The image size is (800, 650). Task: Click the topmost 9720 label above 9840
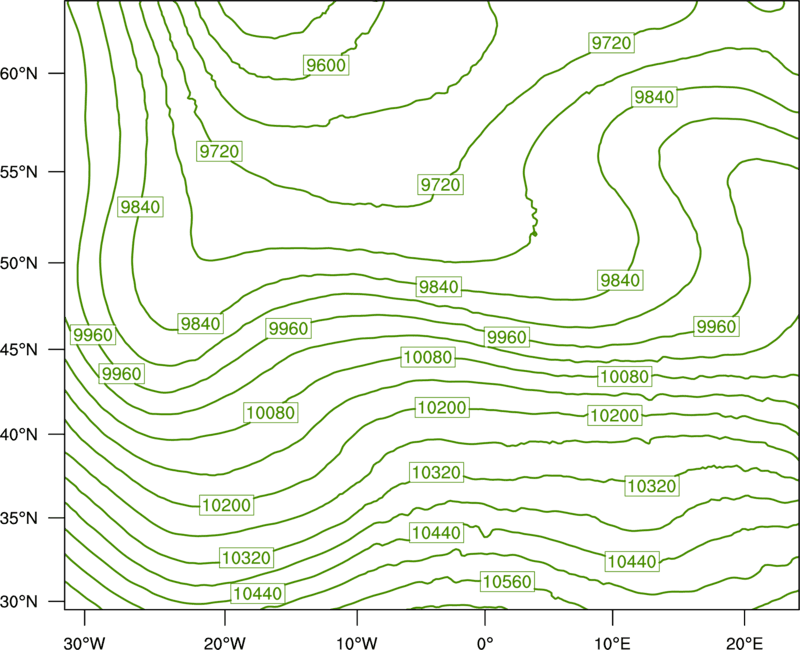[x=611, y=43]
